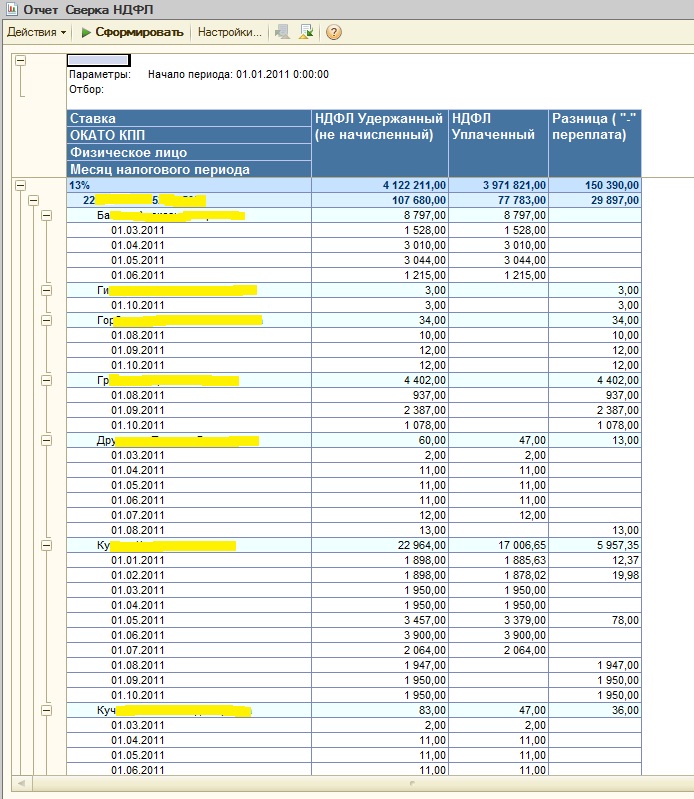Select the ОКАТО КПП header cell
Image resolution: width=694 pixels, height=799 pixels.
pyautogui.click(x=189, y=135)
